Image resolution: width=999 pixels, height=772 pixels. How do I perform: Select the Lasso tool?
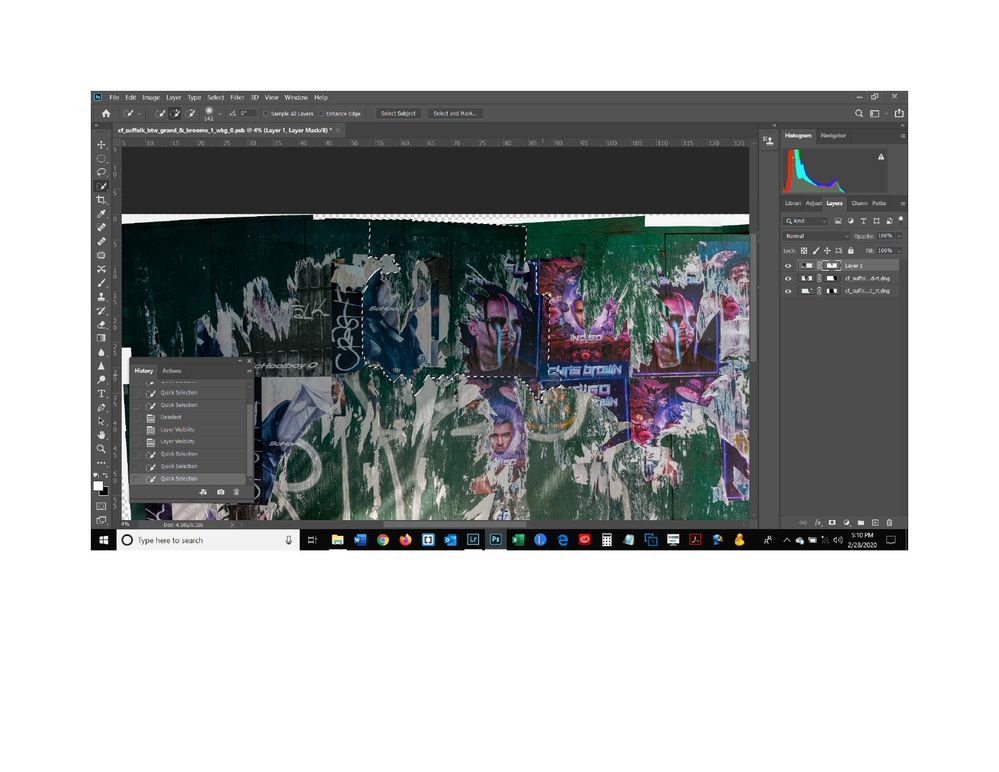coord(101,172)
